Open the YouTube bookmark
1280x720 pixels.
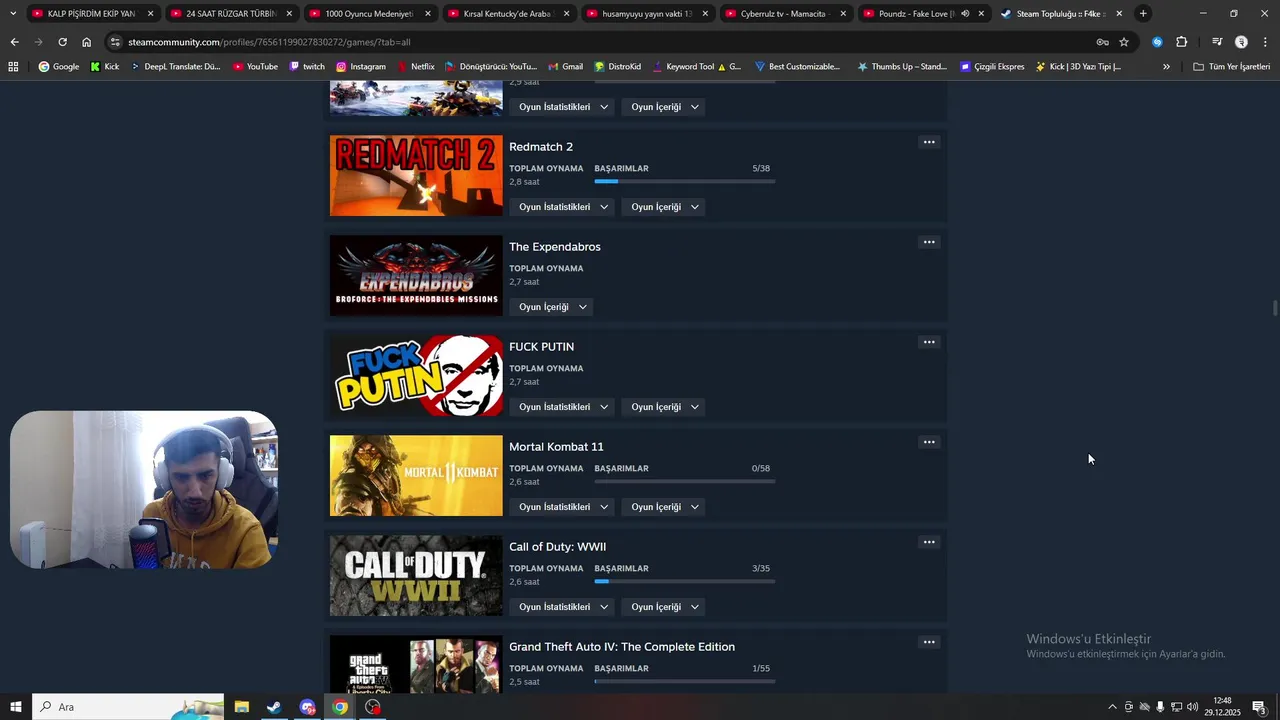[255, 67]
